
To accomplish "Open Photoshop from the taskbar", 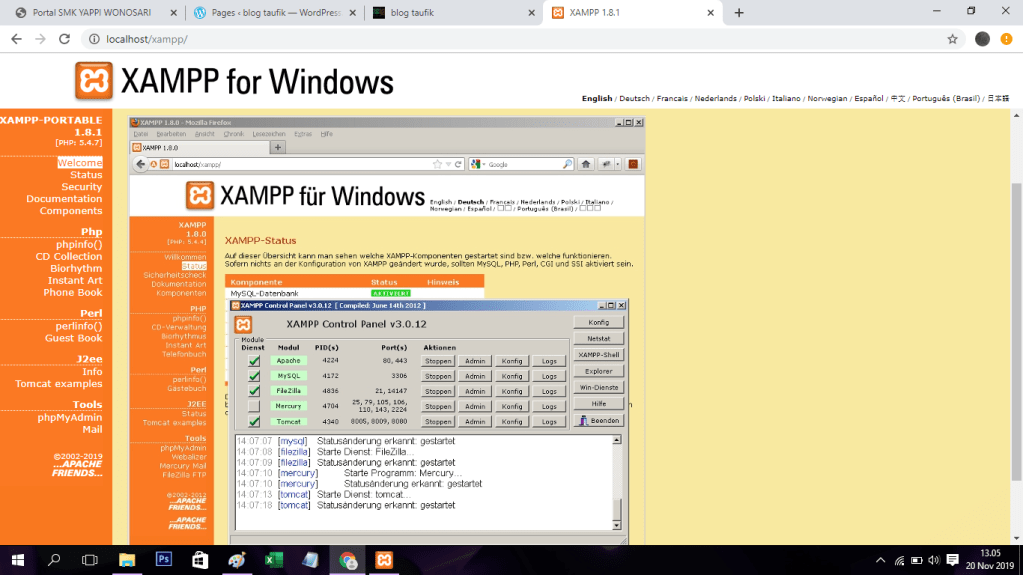I will click(164, 560).
